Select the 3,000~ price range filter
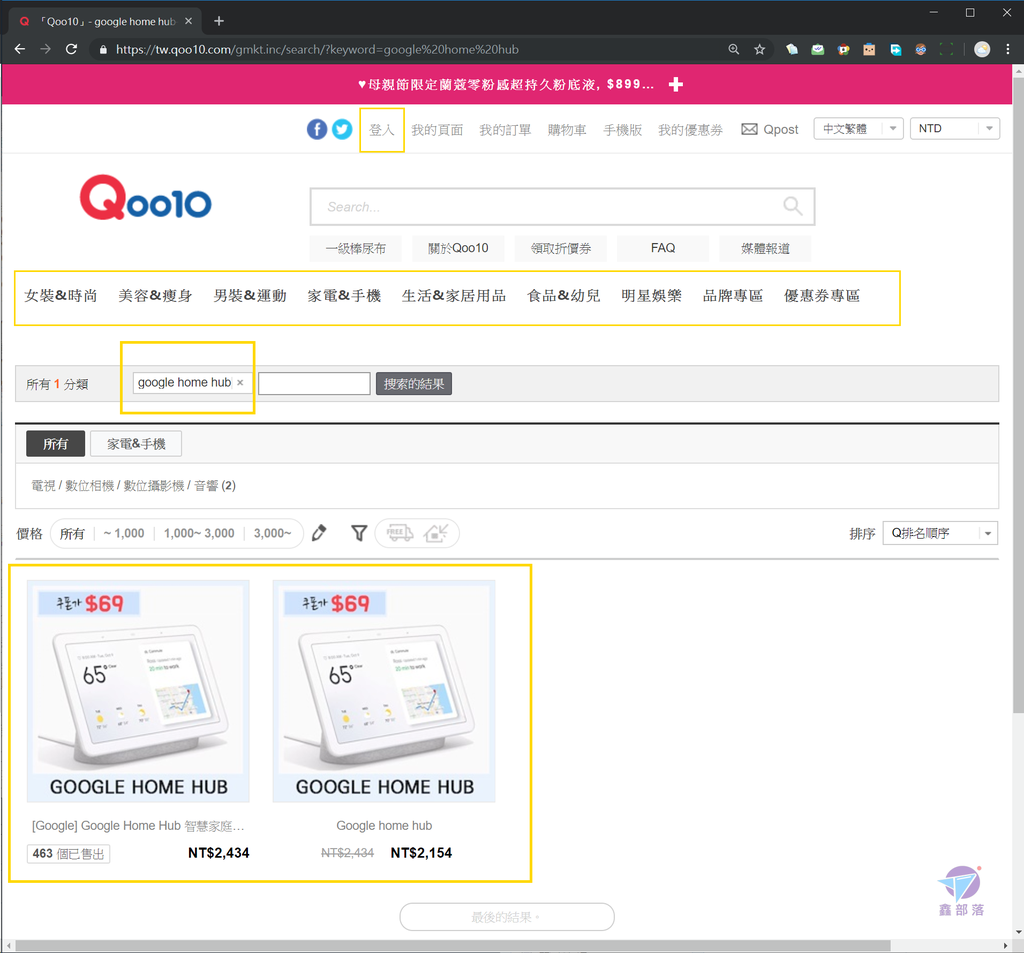The width and height of the screenshot is (1024, 953). coord(272,534)
